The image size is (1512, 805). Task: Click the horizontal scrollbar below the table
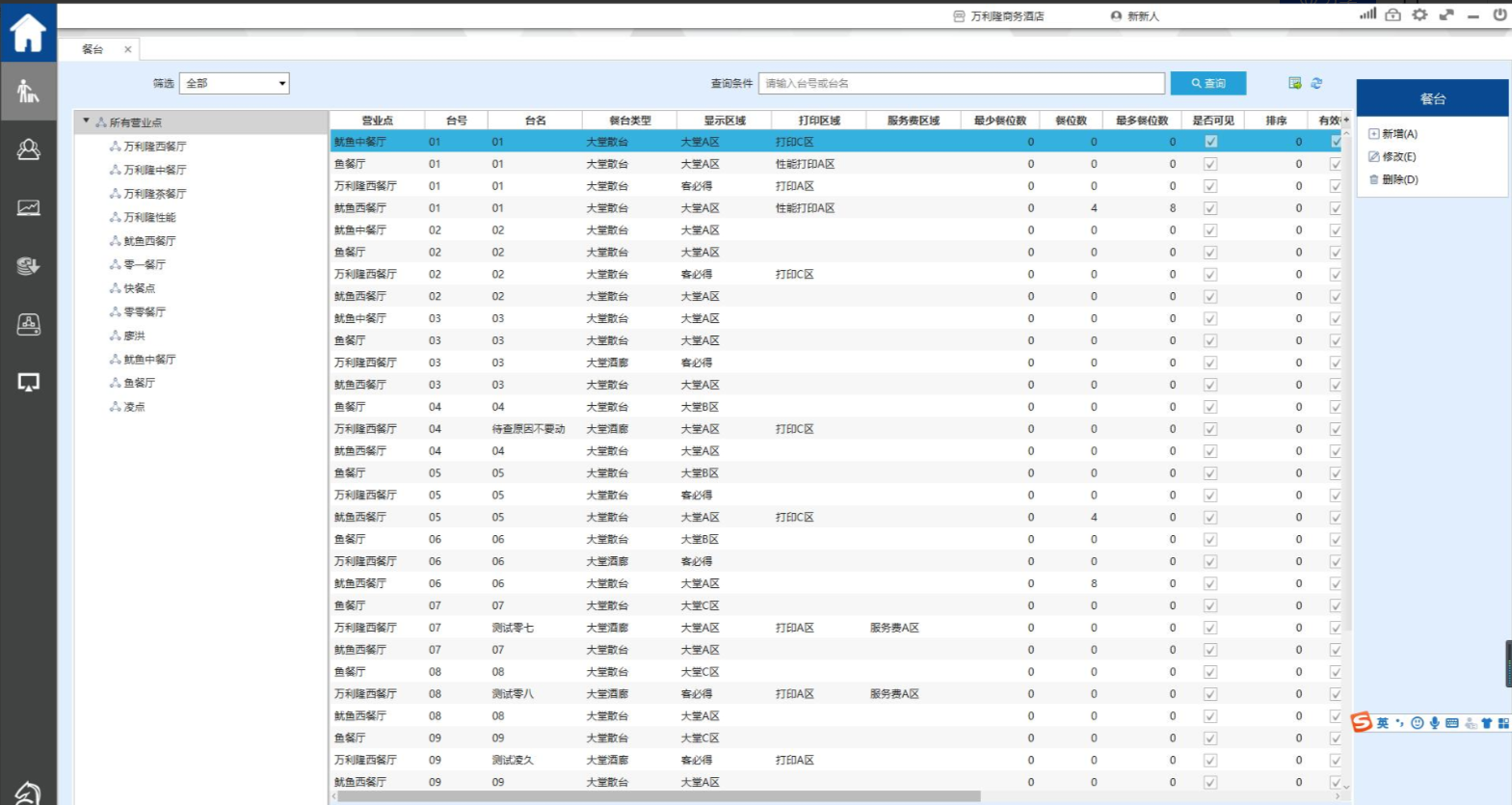655,796
